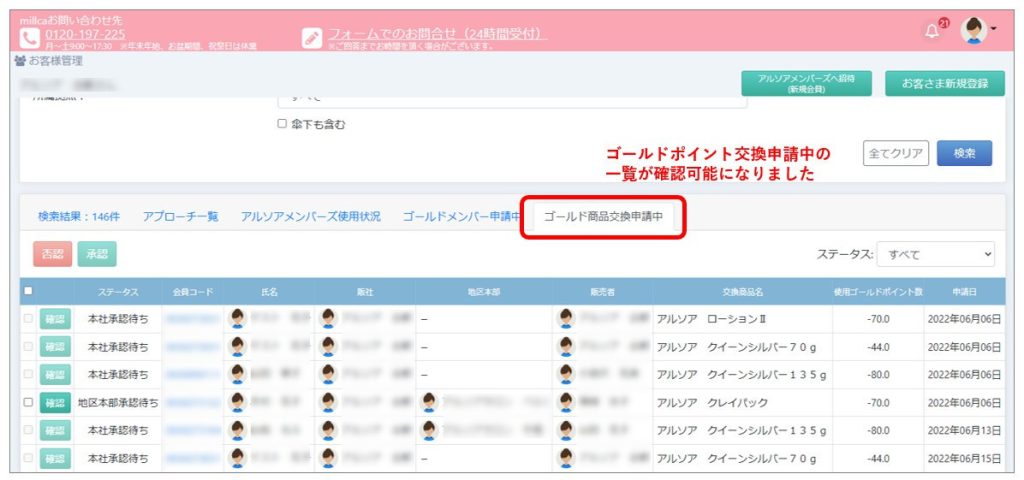Screen dimensions: 1024x480
Task: Open the ステータス dropdown
Action: tap(935, 254)
